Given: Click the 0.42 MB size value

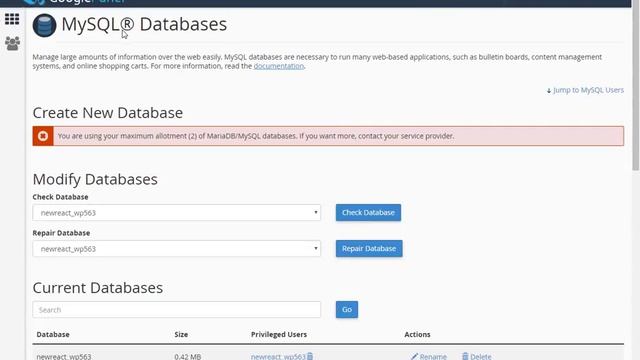Looking at the screenshot, I should tap(188, 356).
